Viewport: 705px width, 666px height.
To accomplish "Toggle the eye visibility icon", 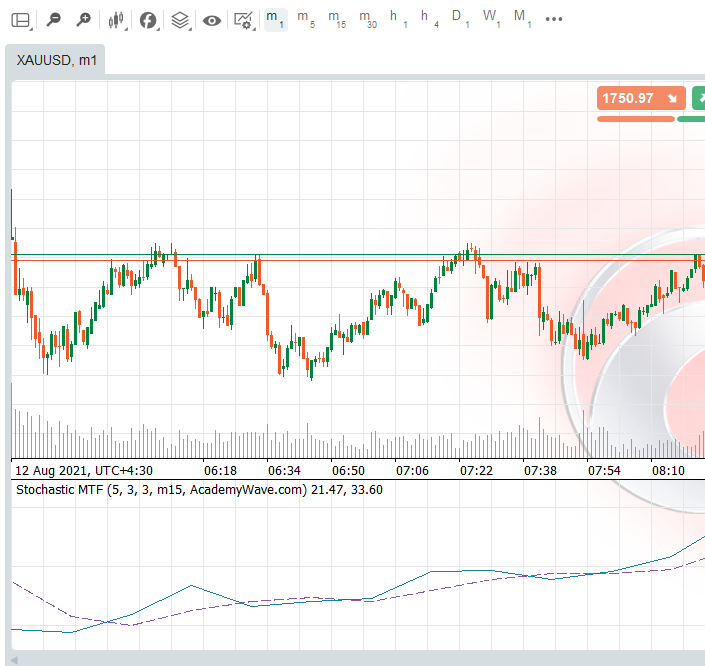I will [212, 21].
